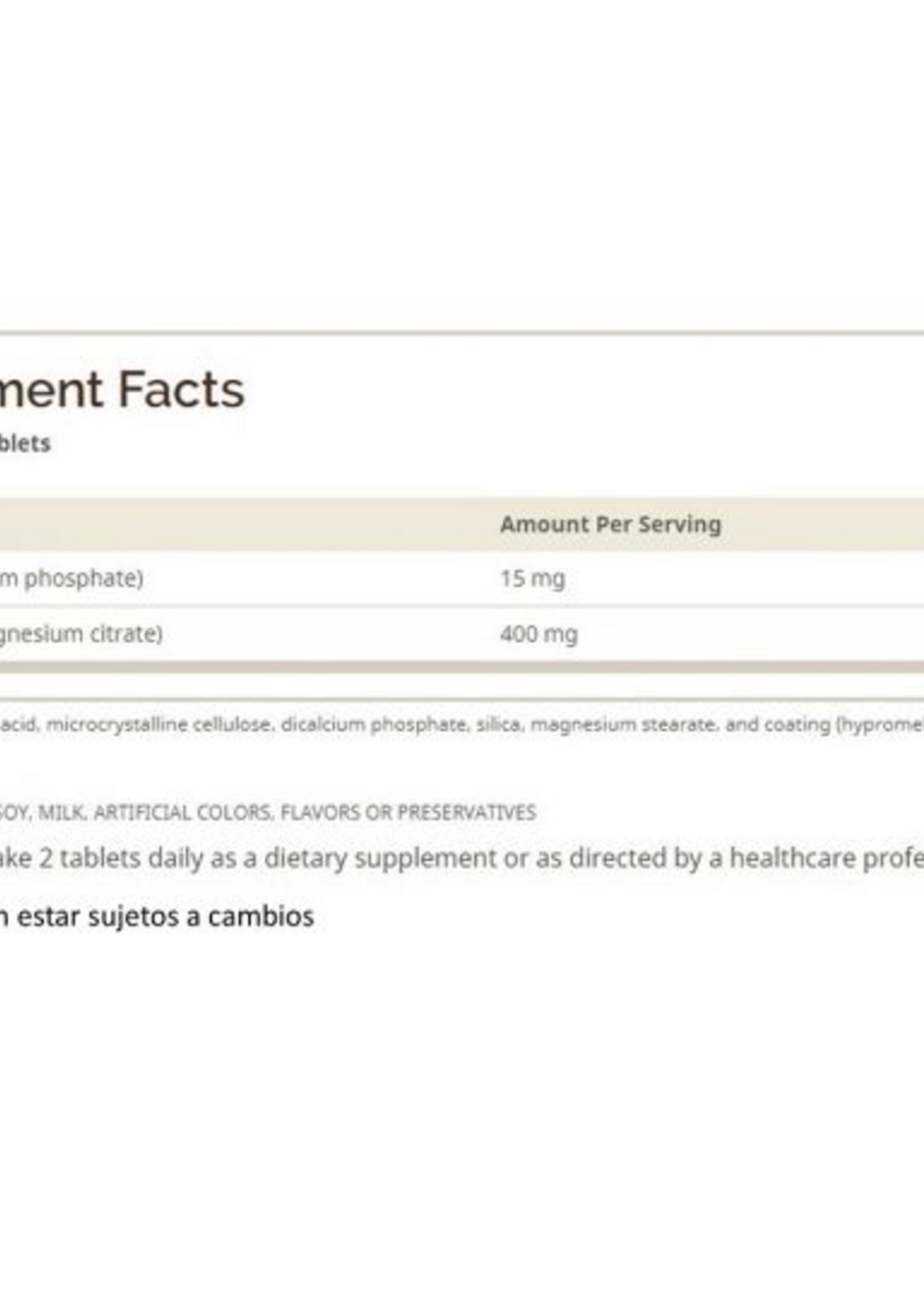Click "FLAVORS OR PRESERVATIVES" text
This screenshot has height=1294, width=924.
click(x=408, y=812)
